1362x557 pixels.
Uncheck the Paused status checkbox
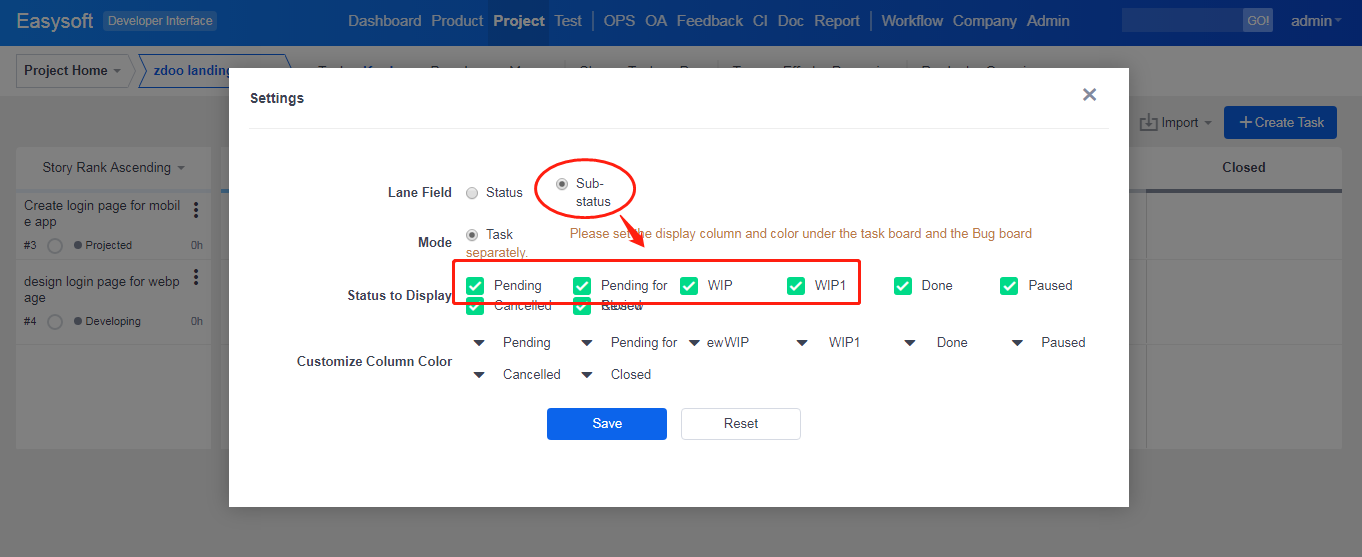(x=1010, y=286)
